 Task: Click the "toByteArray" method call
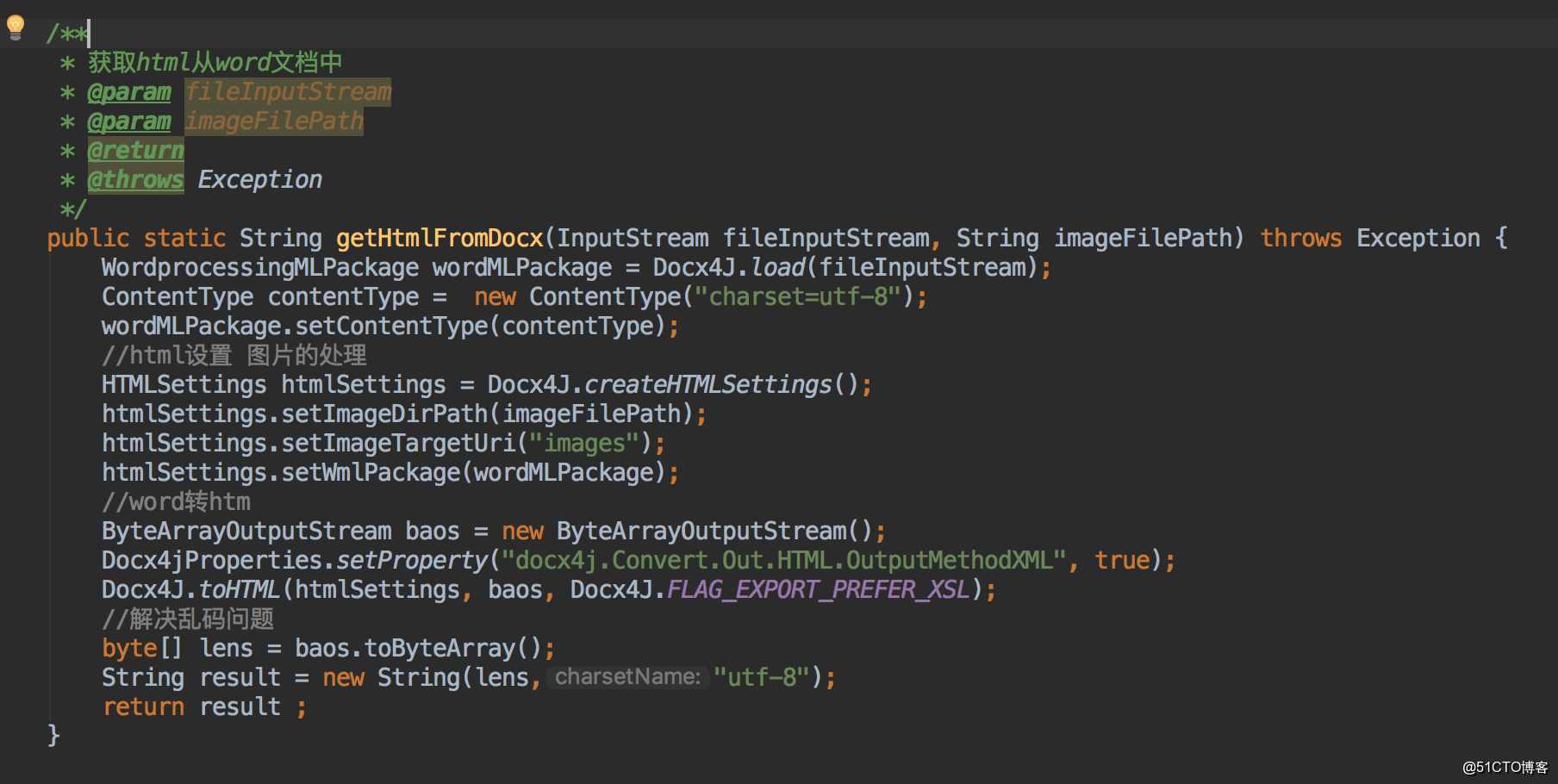(439, 648)
